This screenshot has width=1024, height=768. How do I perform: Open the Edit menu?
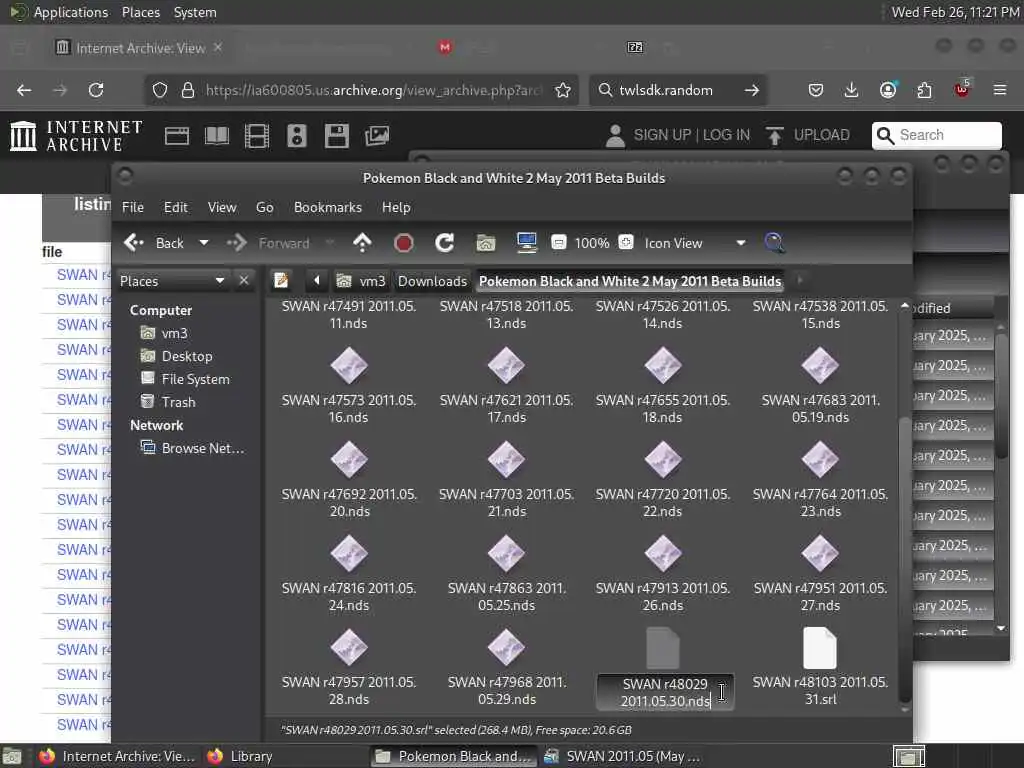tap(176, 207)
